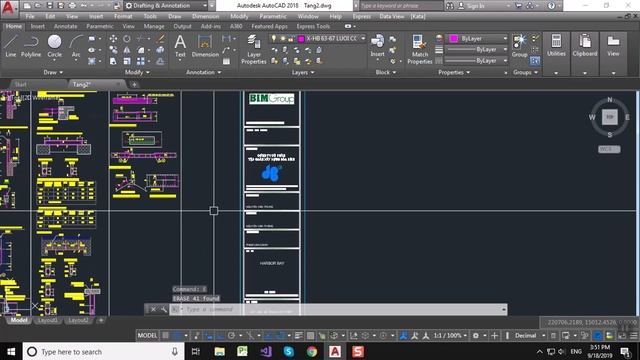Screen dimensions: 640x360
Task: Expand the Draw panel
Action: [53, 72]
